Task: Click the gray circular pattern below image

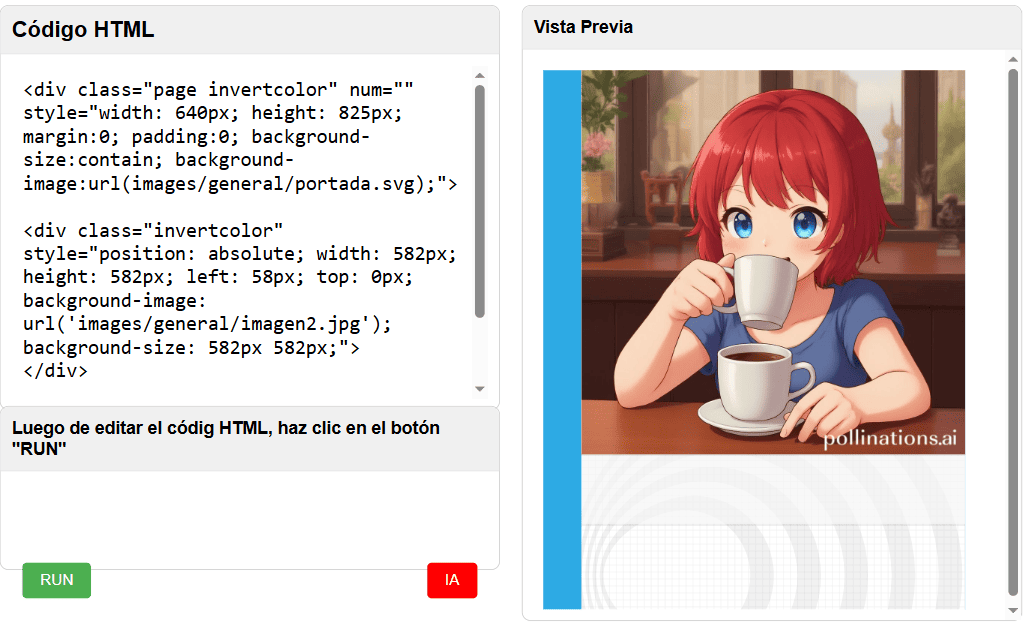Action: click(770, 540)
